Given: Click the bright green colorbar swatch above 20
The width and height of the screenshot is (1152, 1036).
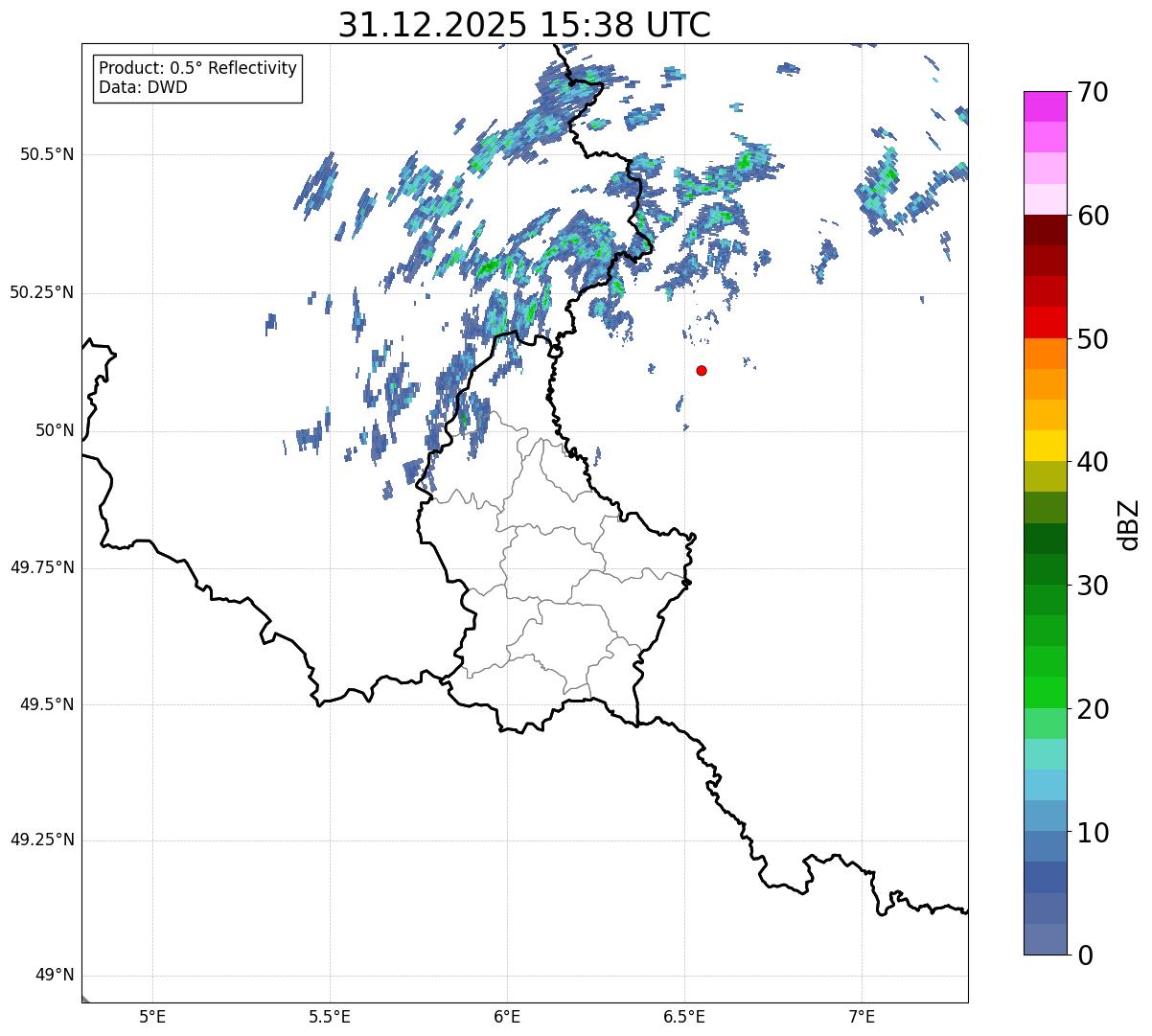Looking at the screenshot, I should (x=1046, y=693).
